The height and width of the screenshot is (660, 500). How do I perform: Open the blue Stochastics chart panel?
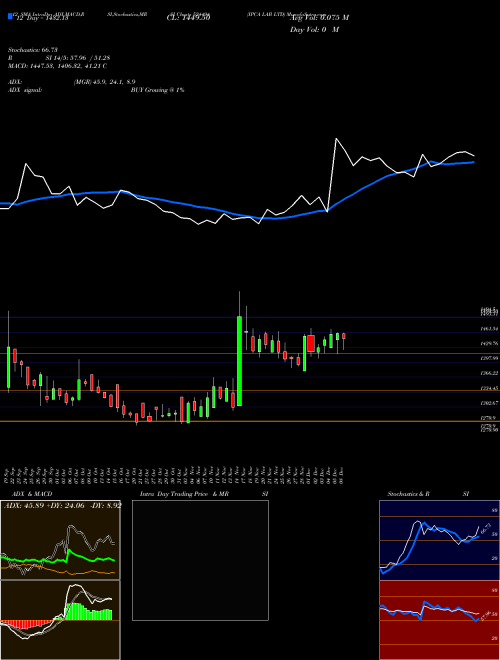[x=439, y=540]
